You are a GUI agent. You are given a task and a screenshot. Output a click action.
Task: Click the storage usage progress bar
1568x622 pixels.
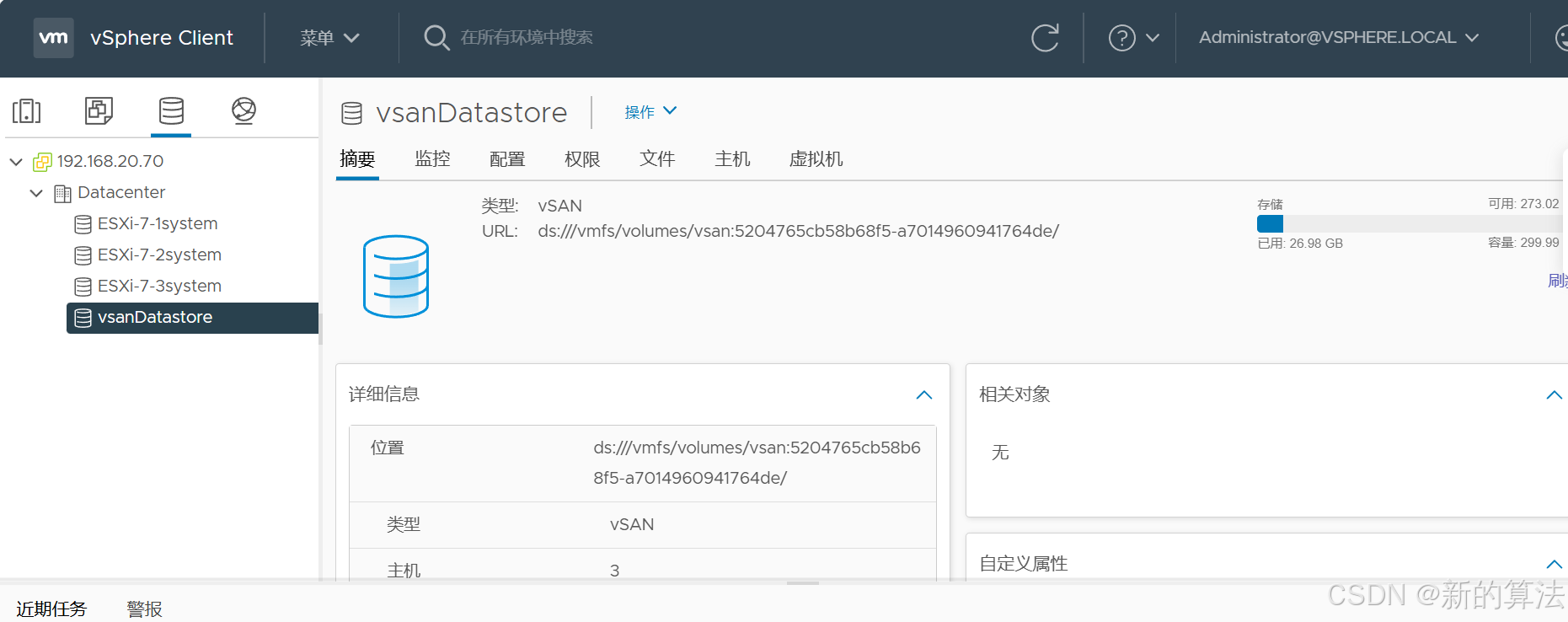pyautogui.click(x=1411, y=223)
